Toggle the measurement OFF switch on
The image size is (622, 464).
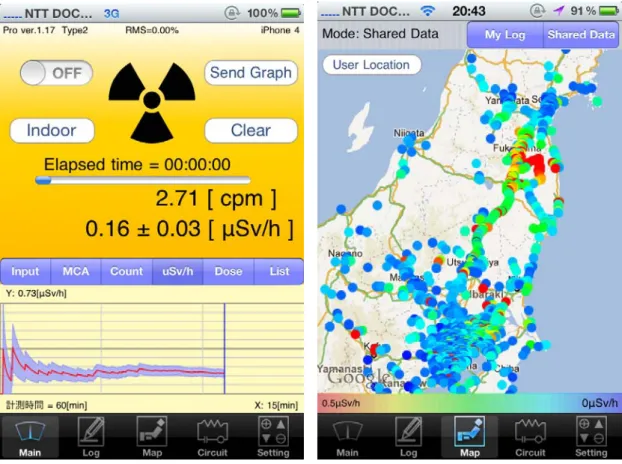tap(56, 73)
